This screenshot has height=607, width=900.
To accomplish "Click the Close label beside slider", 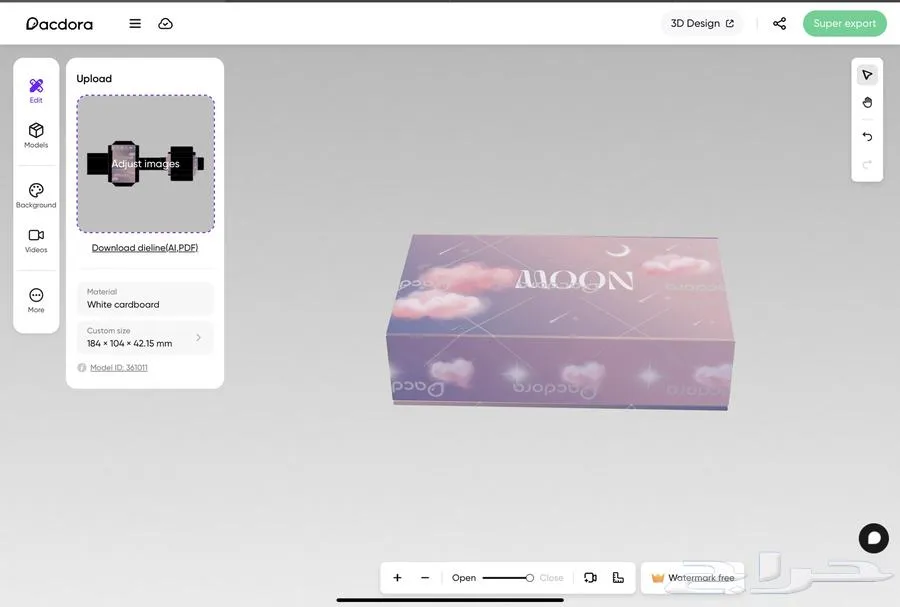I will pos(552,578).
